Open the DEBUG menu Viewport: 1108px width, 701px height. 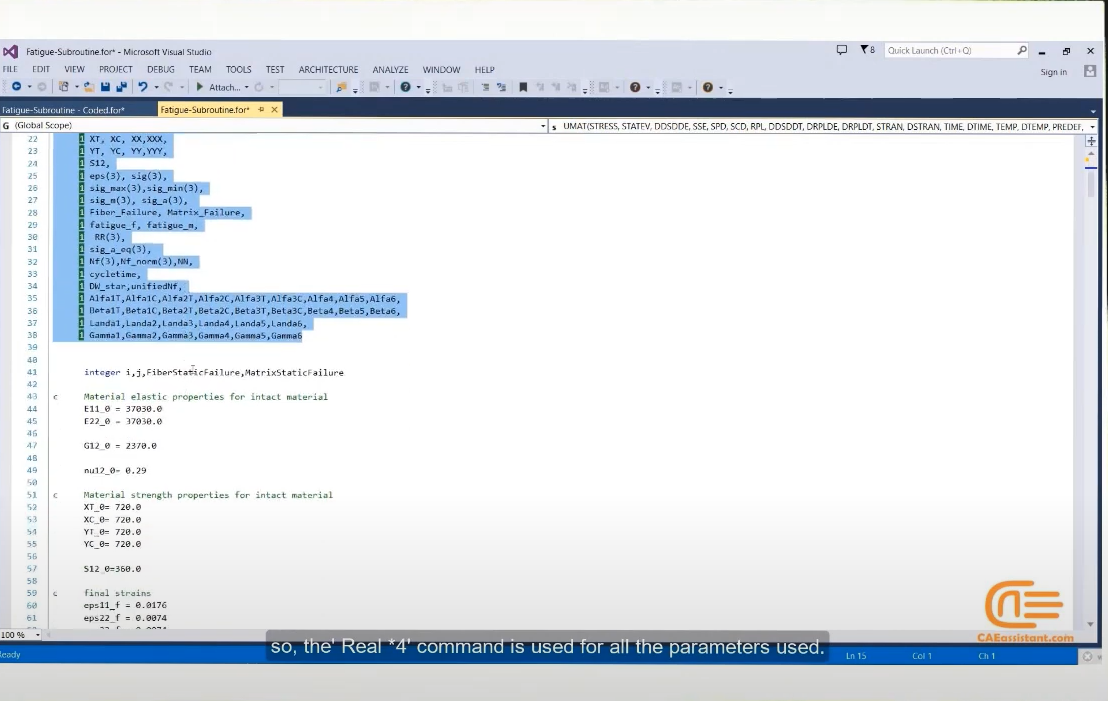pyautogui.click(x=160, y=69)
